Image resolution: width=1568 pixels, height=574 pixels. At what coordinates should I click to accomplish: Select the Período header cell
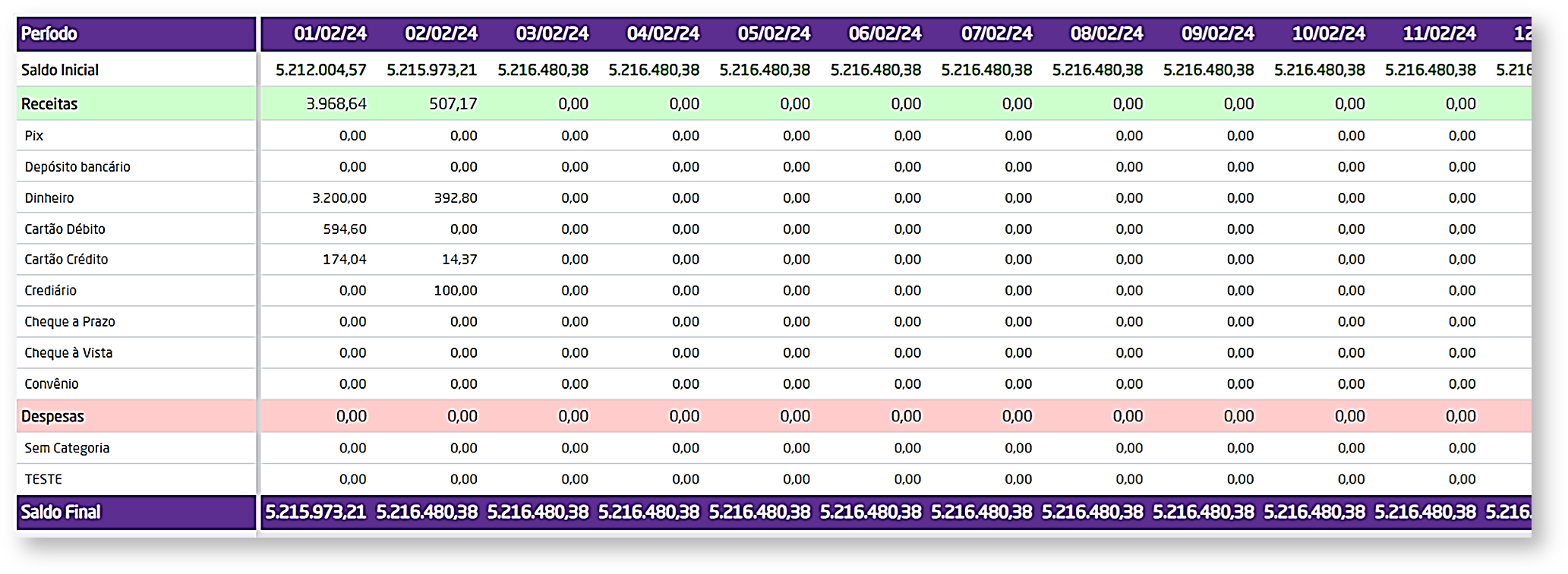(x=136, y=34)
